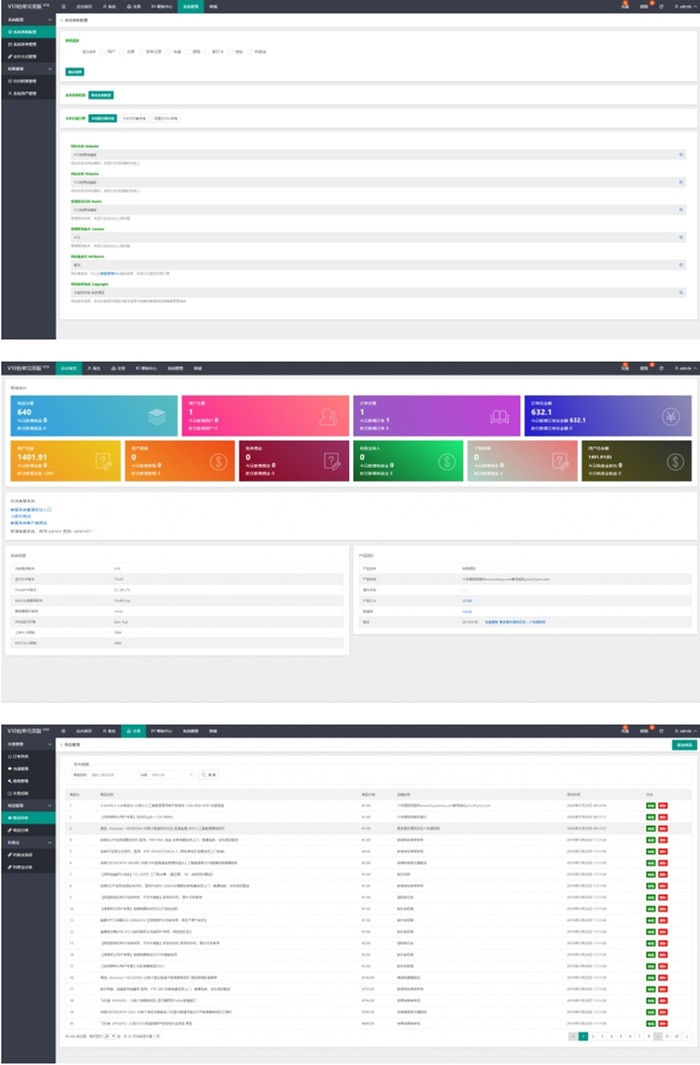Click the first blue link under the dashboard cards
Viewport: 700px width, 1065px height.
click(x=31, y=509)
